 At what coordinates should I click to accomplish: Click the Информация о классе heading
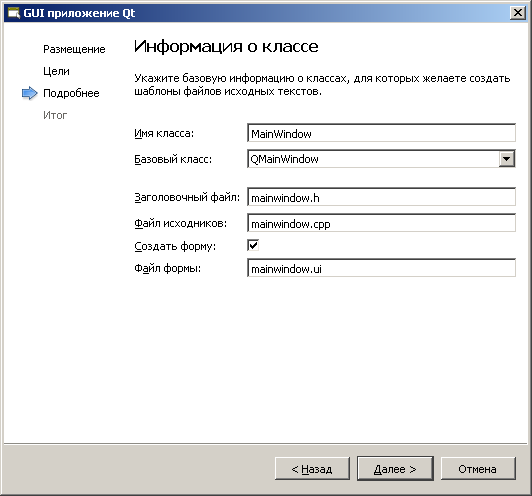(226, 46)
